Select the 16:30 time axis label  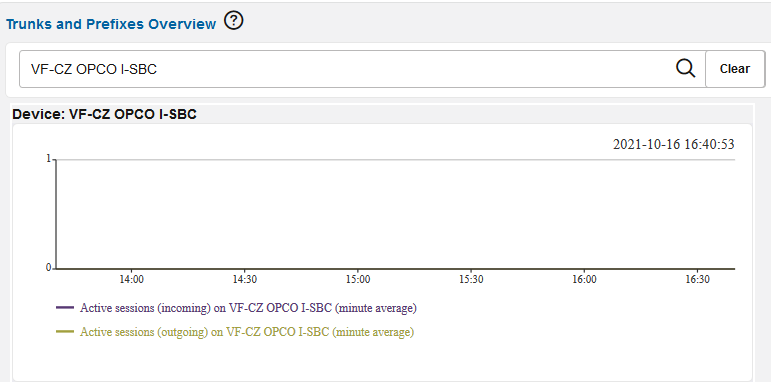click(x=697, y=280)
